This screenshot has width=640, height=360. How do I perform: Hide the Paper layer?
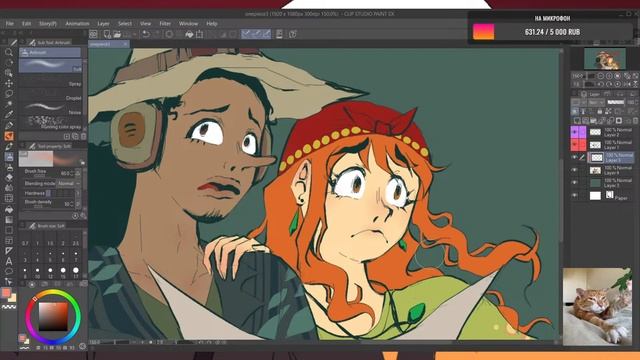pos(575,196)
